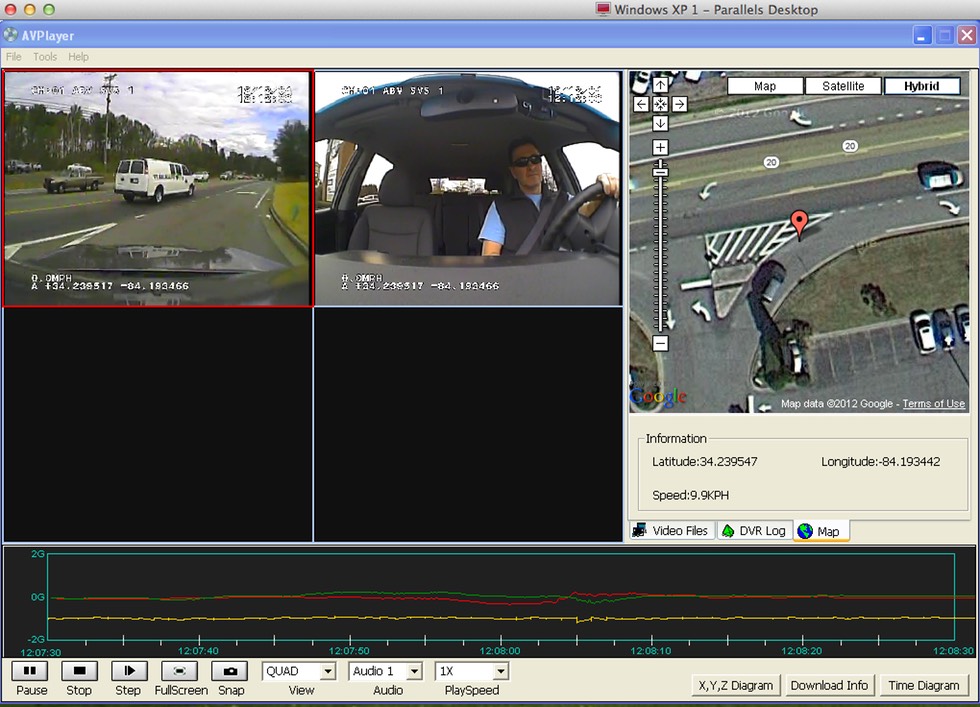Open the Video Files tab
This screenshot has height=707, width=980.
[x=671, y=531]
